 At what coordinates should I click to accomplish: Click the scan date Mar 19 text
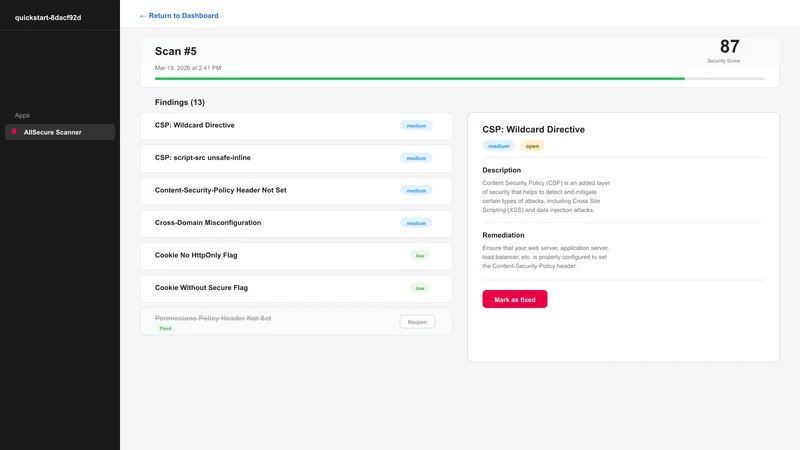188,68
